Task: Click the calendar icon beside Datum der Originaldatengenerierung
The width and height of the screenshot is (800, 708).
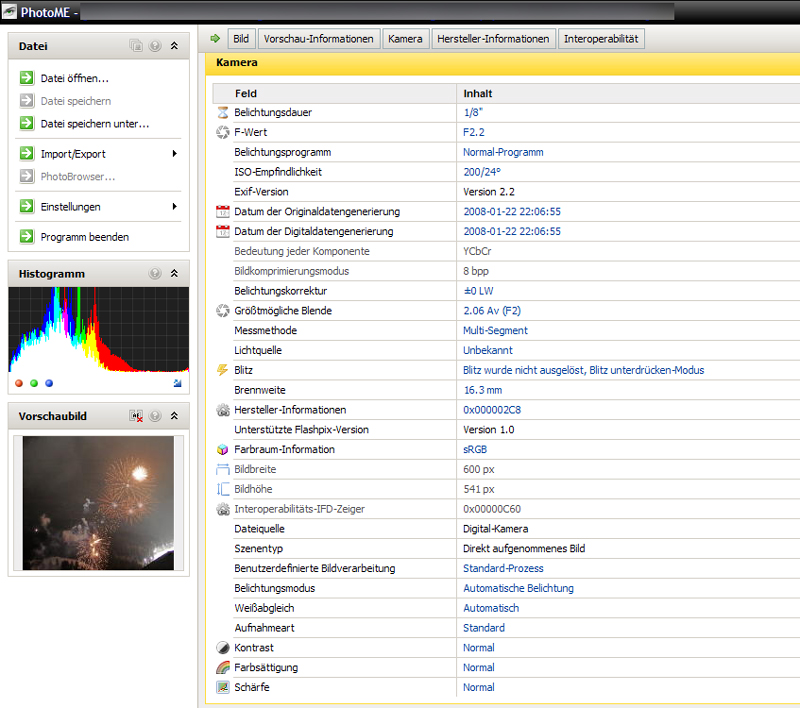Action: 223,212
